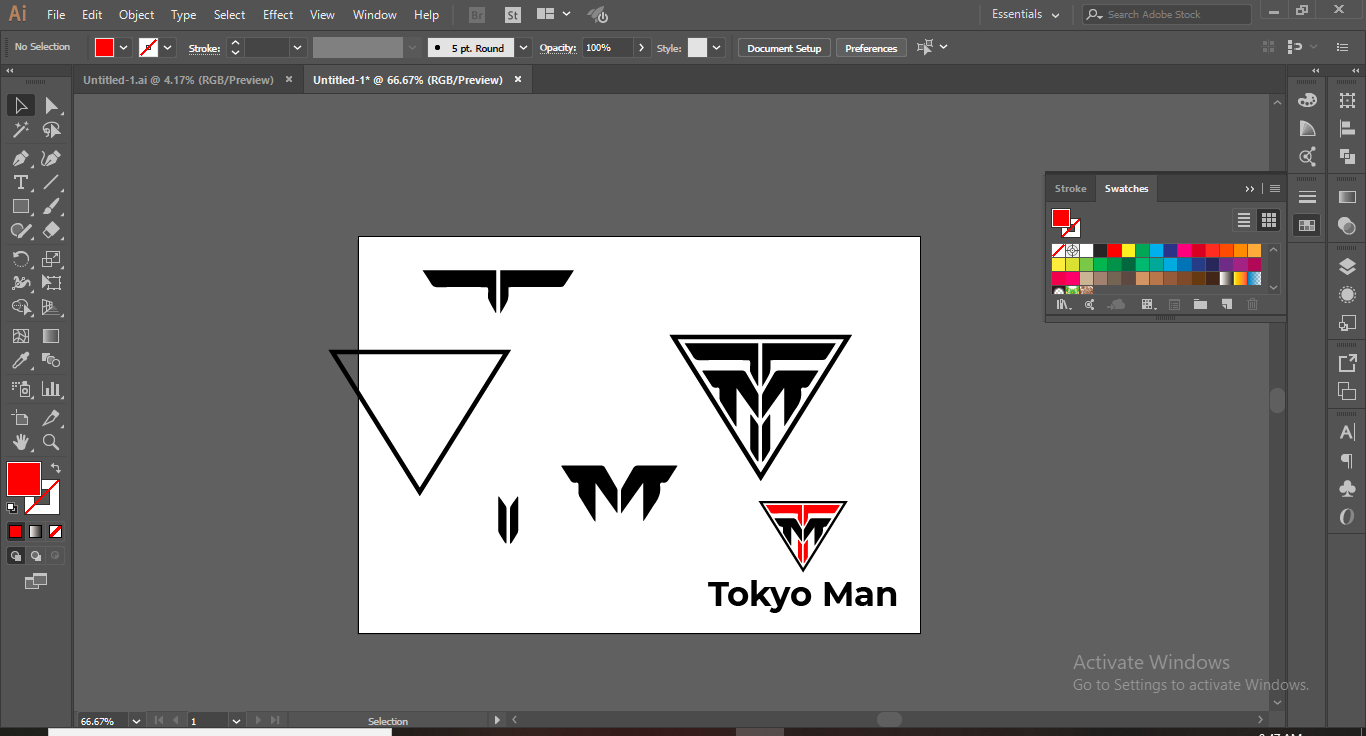Open the fill color dropdown in the control bar
The image size is (1366, 736).
coord(124,47)
